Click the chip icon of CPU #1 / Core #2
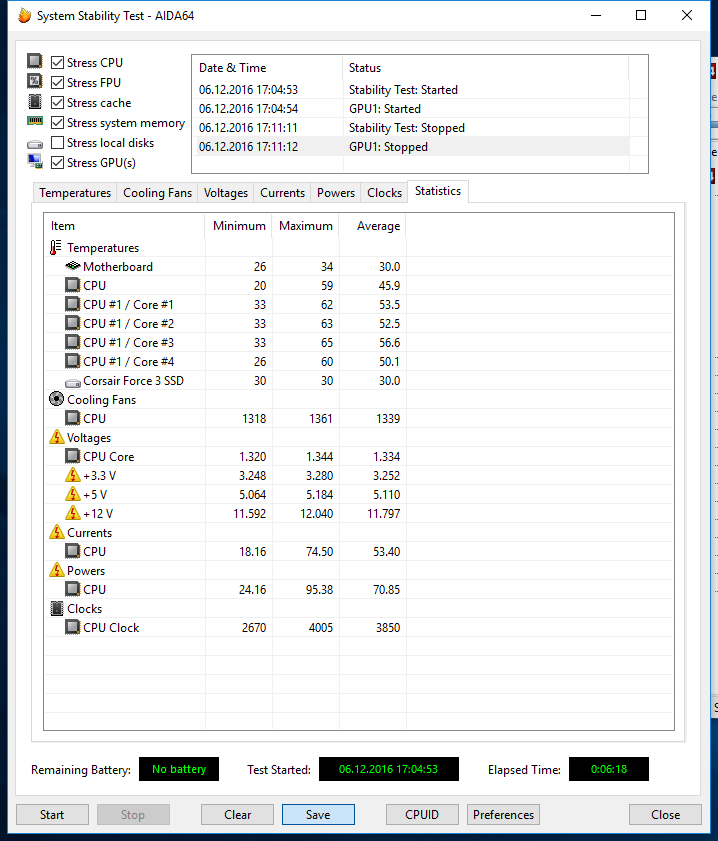Image resolution: width=718 pixels, height=841 pixels. pyautogui.click(x=72, y=323)
